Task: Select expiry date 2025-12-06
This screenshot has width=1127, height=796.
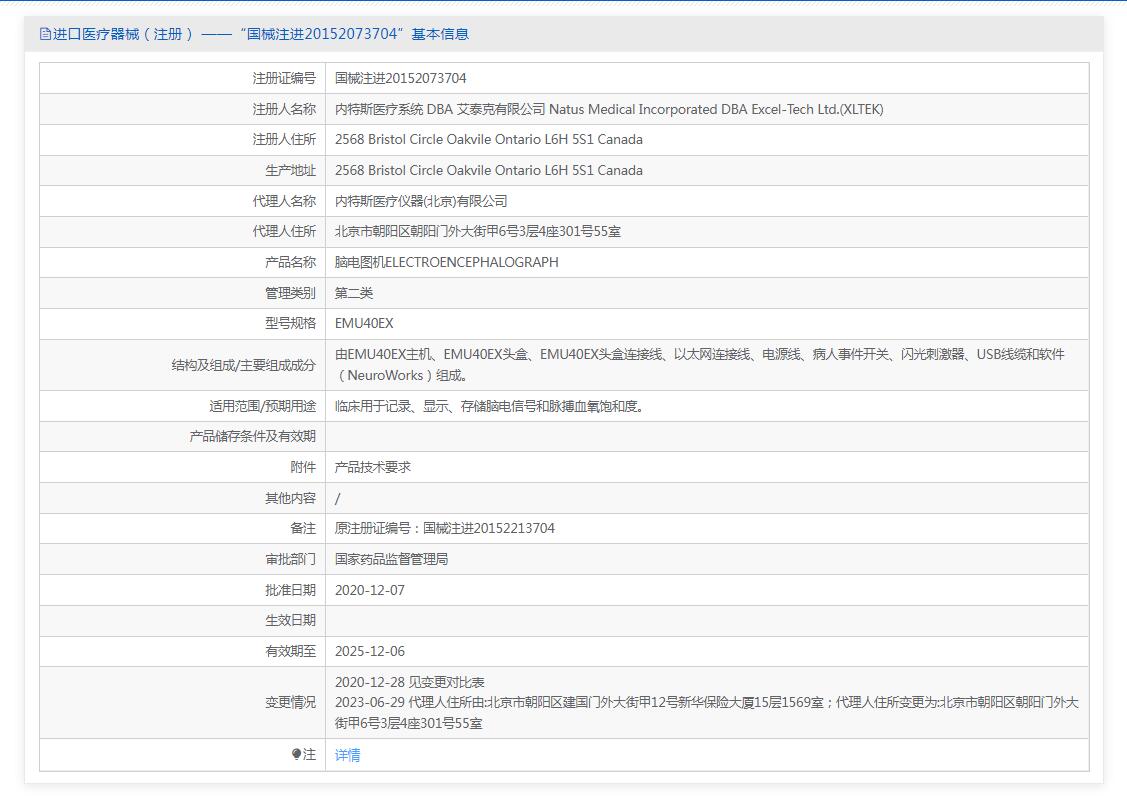Action: (x=370, y=651)
